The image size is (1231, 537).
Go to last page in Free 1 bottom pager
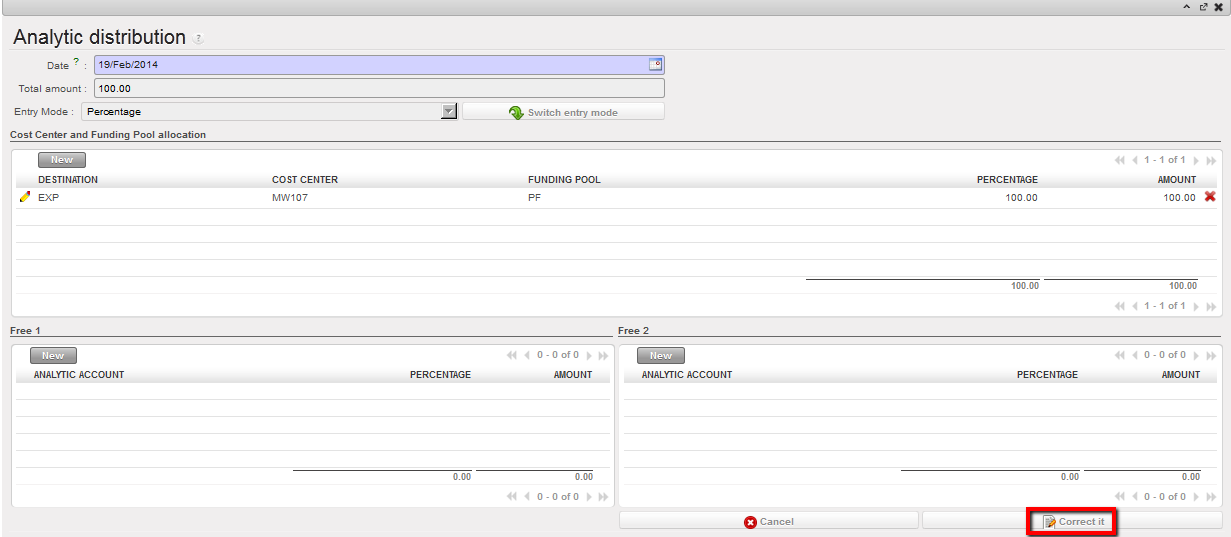[603, 497]
